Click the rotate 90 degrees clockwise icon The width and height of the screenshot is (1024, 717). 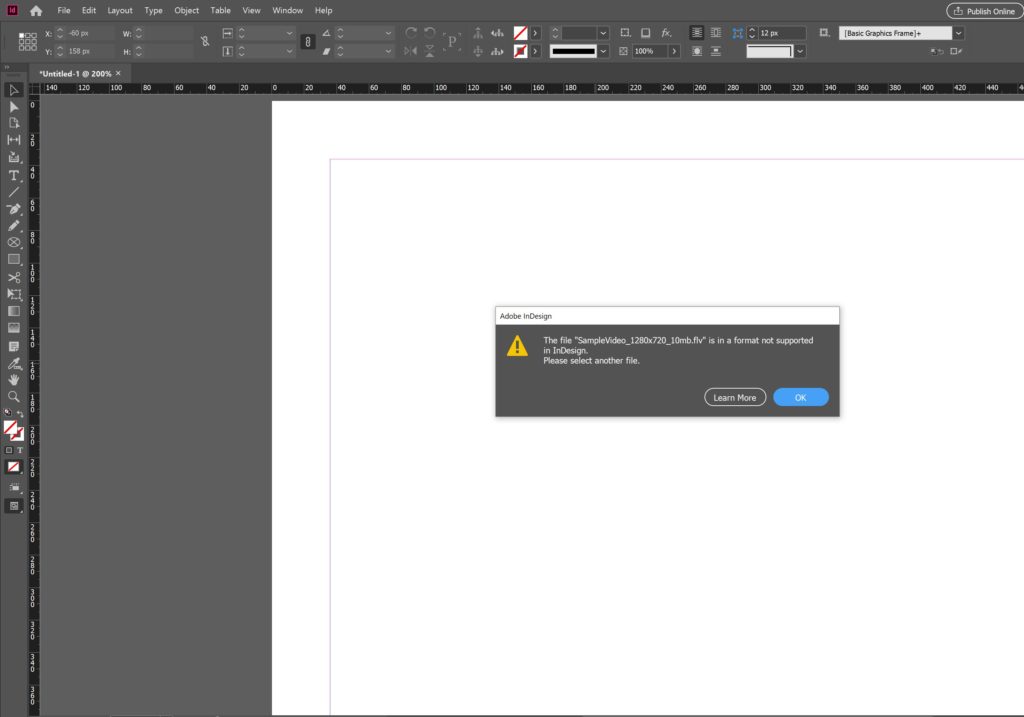[x=411, y=33]
